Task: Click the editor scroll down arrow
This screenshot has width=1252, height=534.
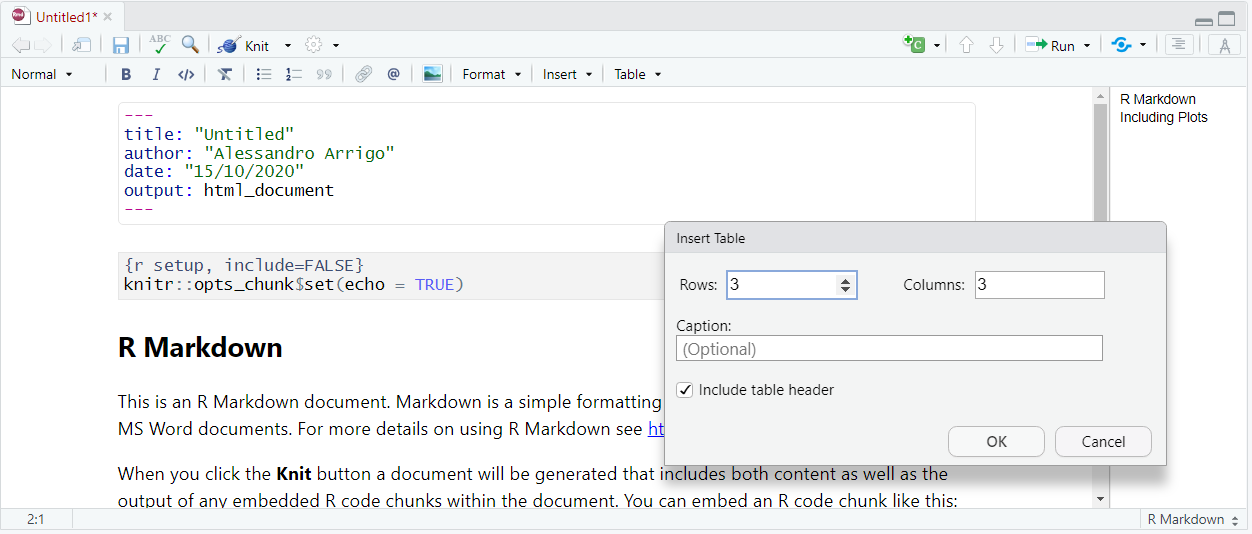Action: point(1100,499)
